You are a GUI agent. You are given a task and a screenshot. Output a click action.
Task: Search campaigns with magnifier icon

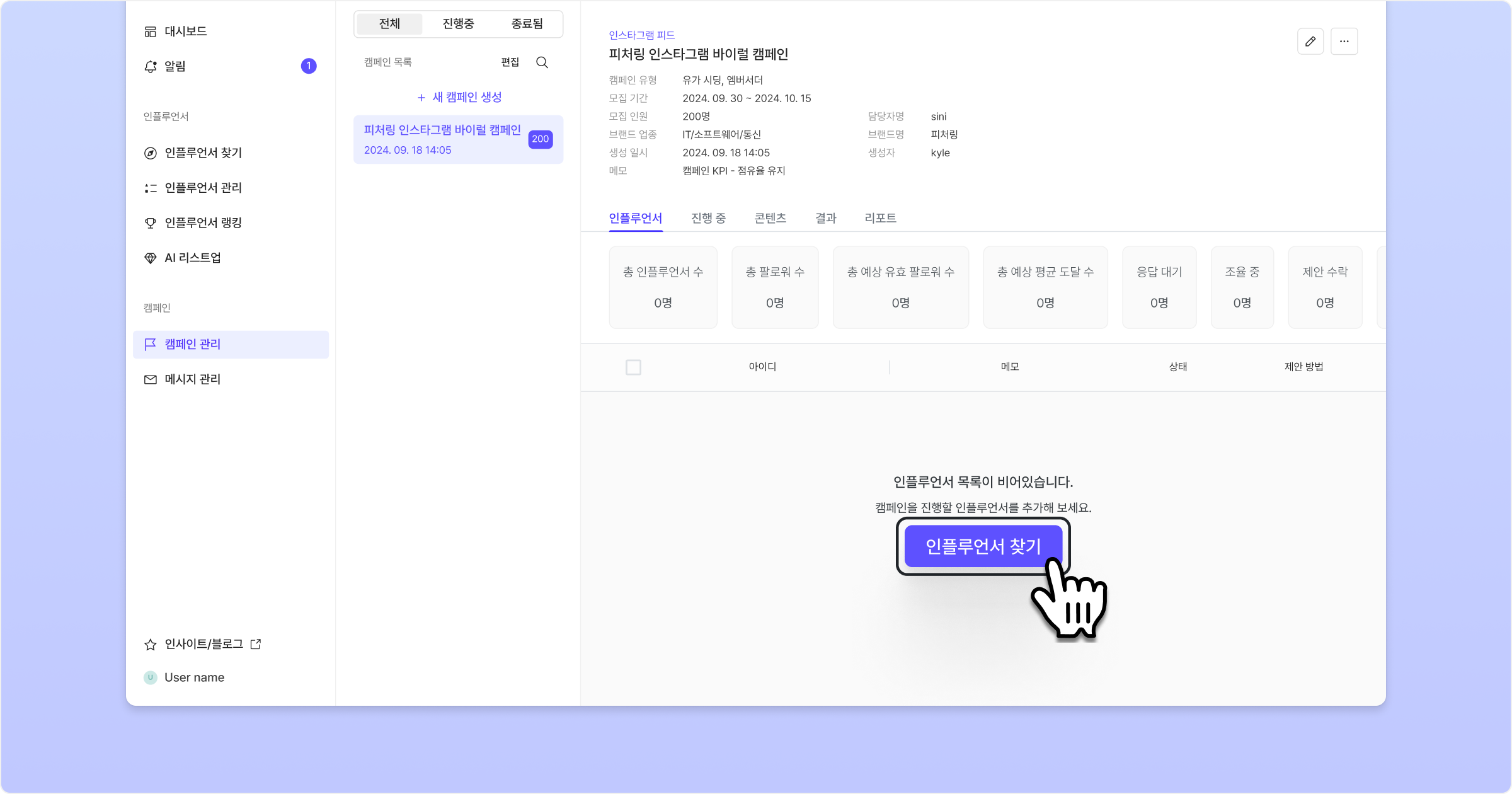click(x=542, y=62)
